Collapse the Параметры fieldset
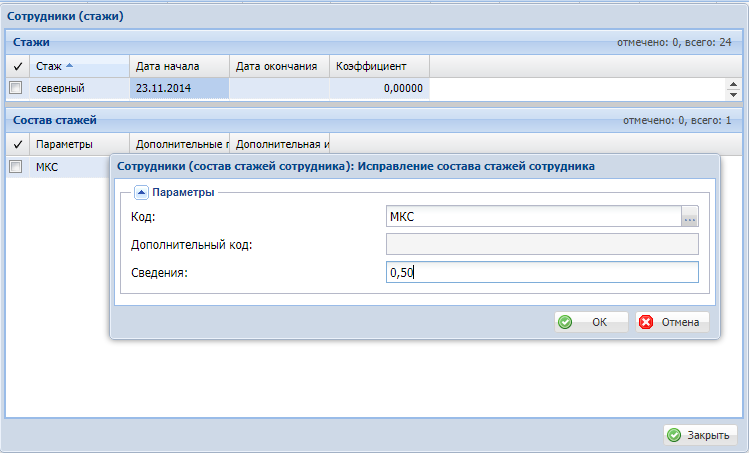Viewport: 749px width, 453px height. click(x=141, y=192)
